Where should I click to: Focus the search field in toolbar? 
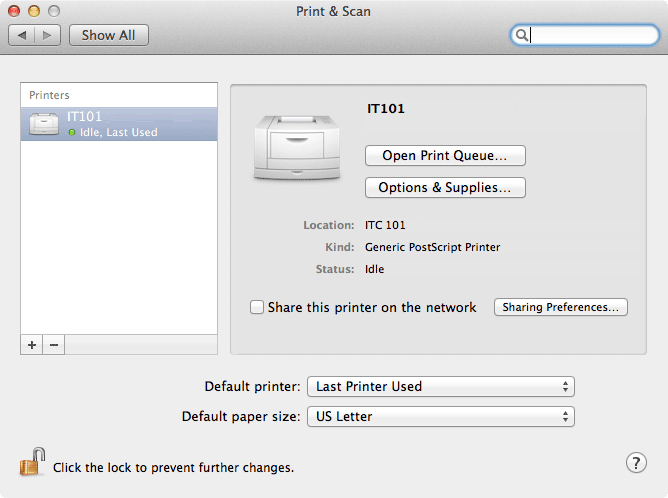pos(584,35)
